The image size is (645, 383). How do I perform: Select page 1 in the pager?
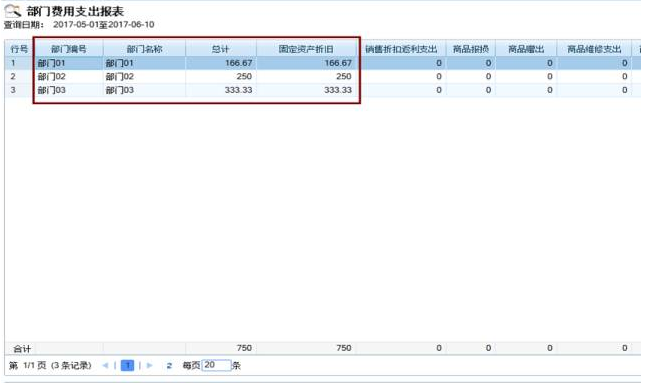128,365
